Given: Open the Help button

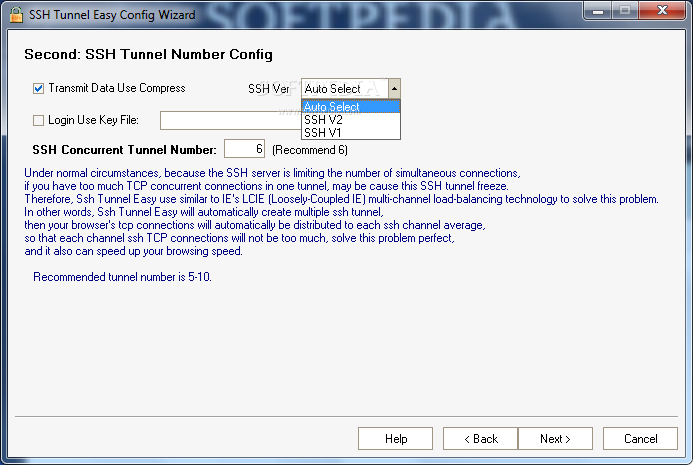Looking at the screenshot, I should coord(396,438).
